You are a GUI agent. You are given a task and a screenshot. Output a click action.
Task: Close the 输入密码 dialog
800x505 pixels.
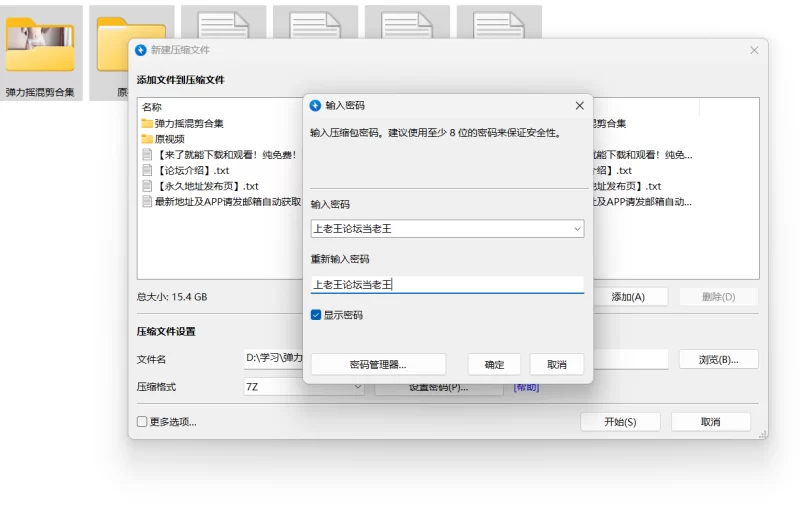[580, 106]
